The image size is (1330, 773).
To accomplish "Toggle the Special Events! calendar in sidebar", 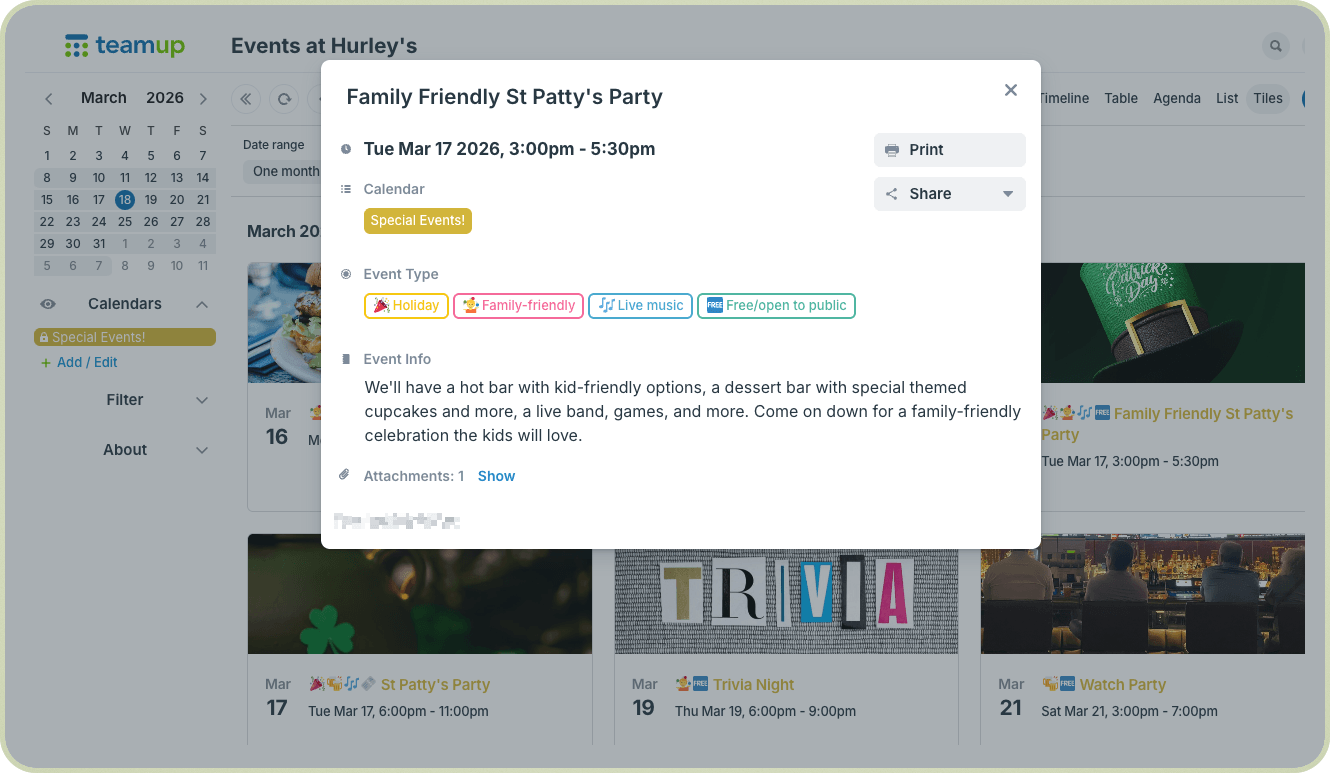I will click(125, 338).
